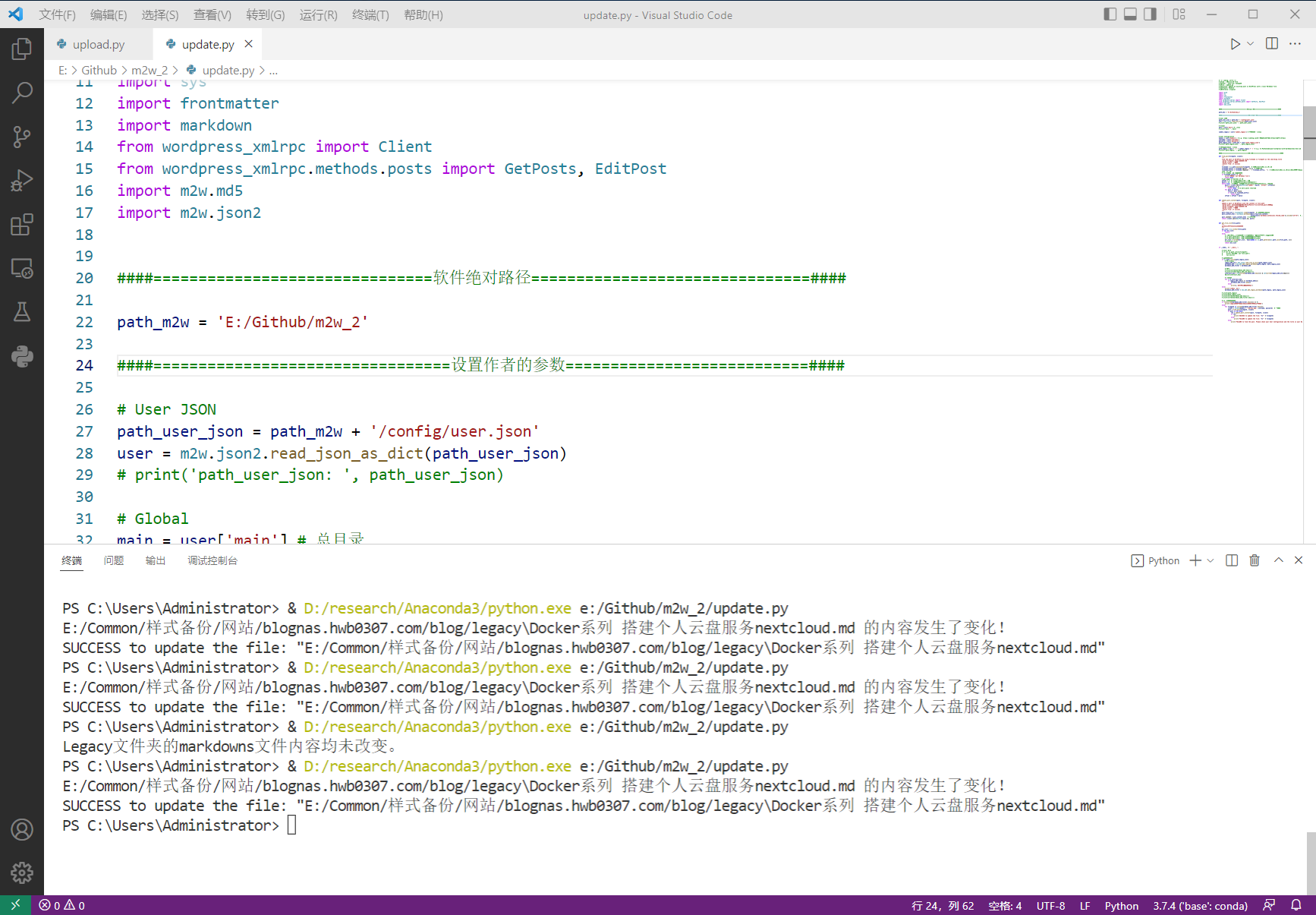The width and height of the screenshot is (1316, 915).
Task: Open the Remote Explorer icon
Action: (x=22, y=268)
